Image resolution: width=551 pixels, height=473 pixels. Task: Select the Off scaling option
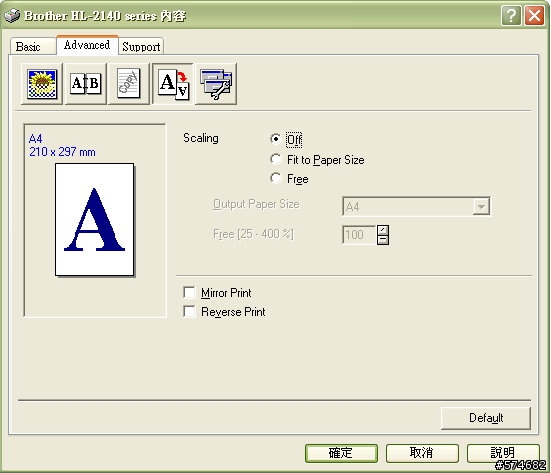pyautogui.click(x=276, y=139)
